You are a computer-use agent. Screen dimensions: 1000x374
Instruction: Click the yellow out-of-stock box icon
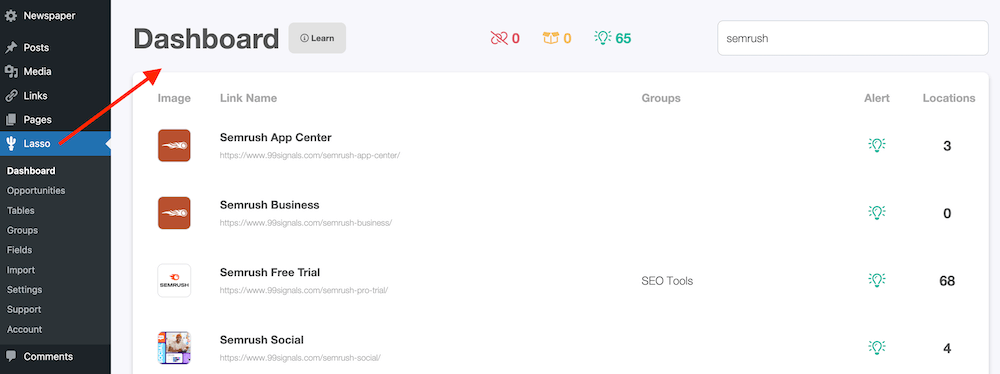(x=550, y=38)
